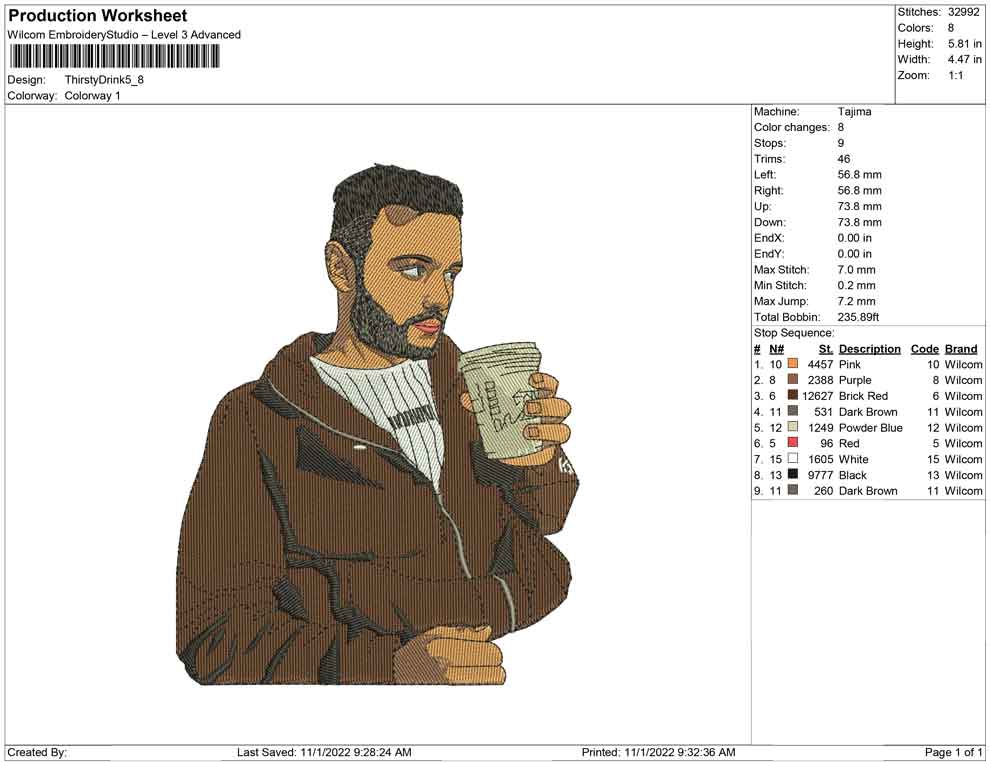Click the orange Pink thread swatch
990x762 pixels.
pyautogui.click(x=793, y=364)
